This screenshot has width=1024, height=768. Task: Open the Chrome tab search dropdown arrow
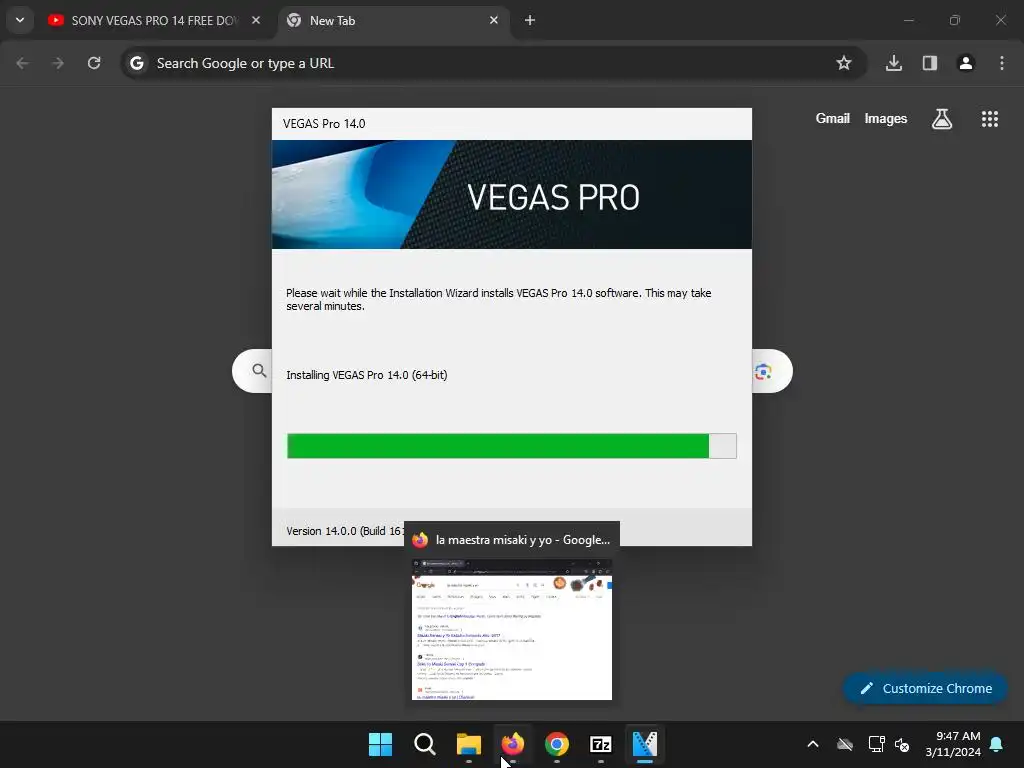[20, 20]
